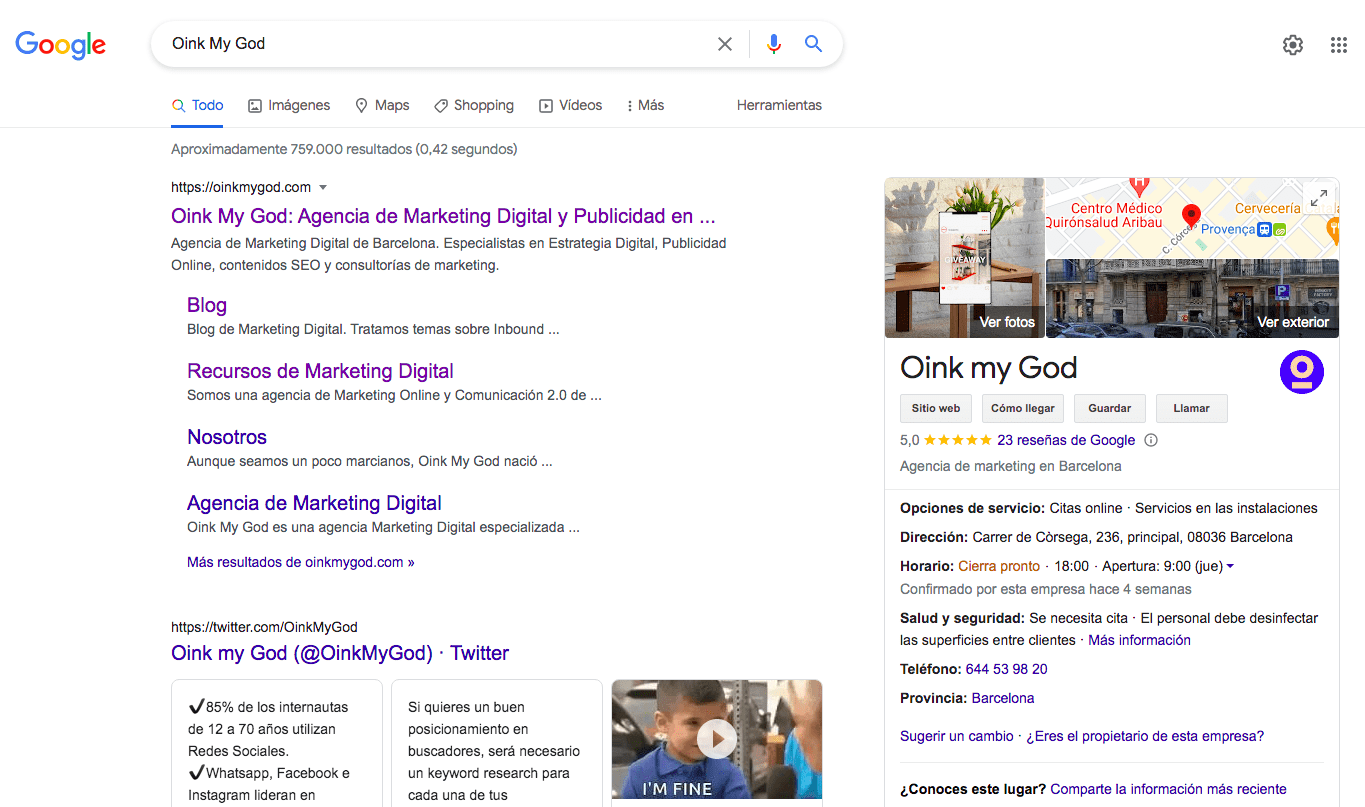The image size is (1365, 807).
Task: Clear the search box with X icon
Action: [725, 44]
